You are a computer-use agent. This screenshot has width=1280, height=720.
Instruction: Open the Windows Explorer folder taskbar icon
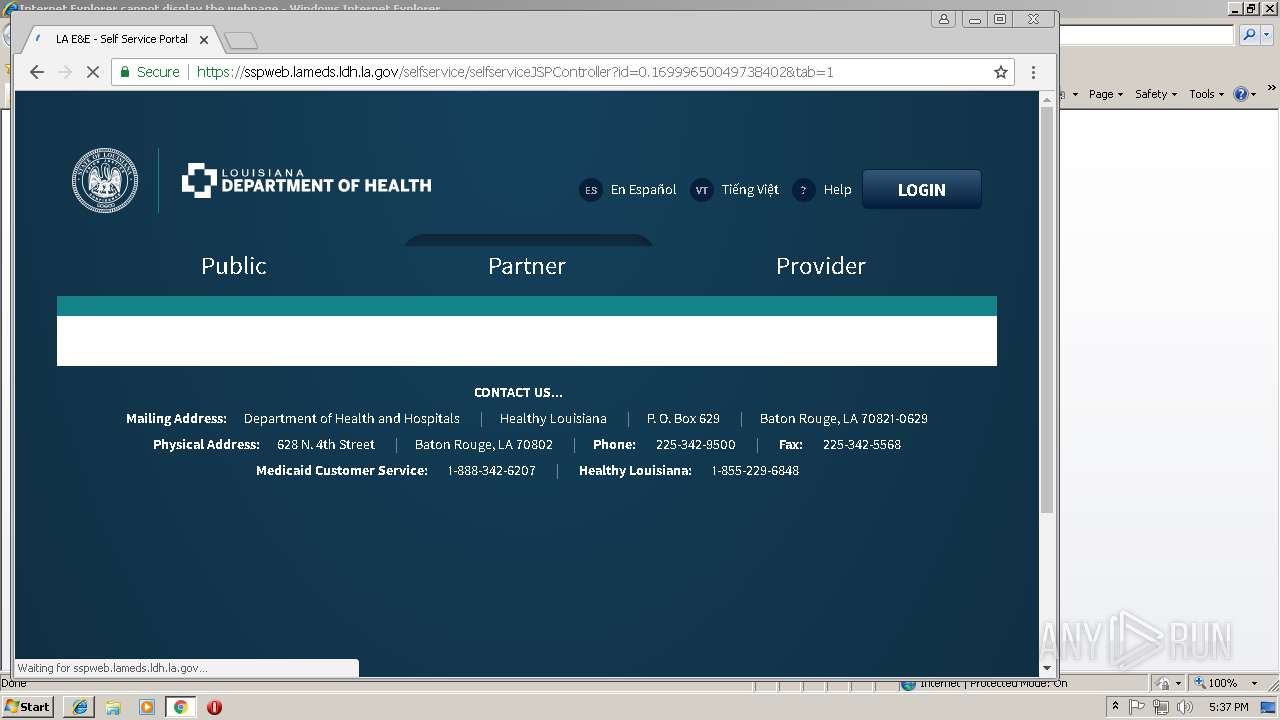point(113,707)
